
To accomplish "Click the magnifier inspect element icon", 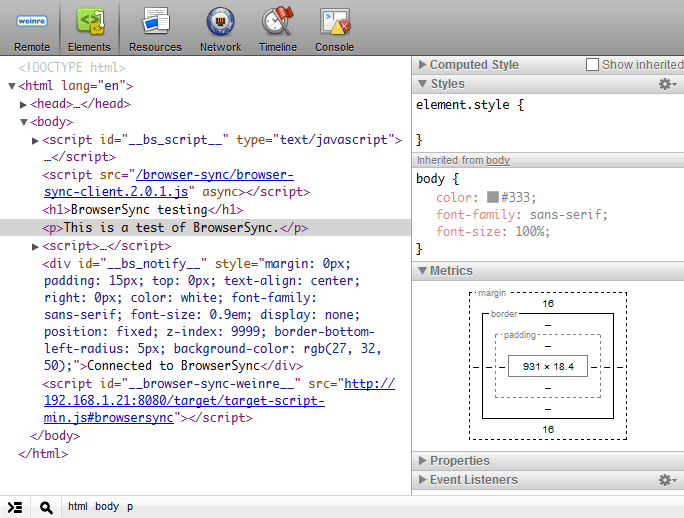I will 46,507.
